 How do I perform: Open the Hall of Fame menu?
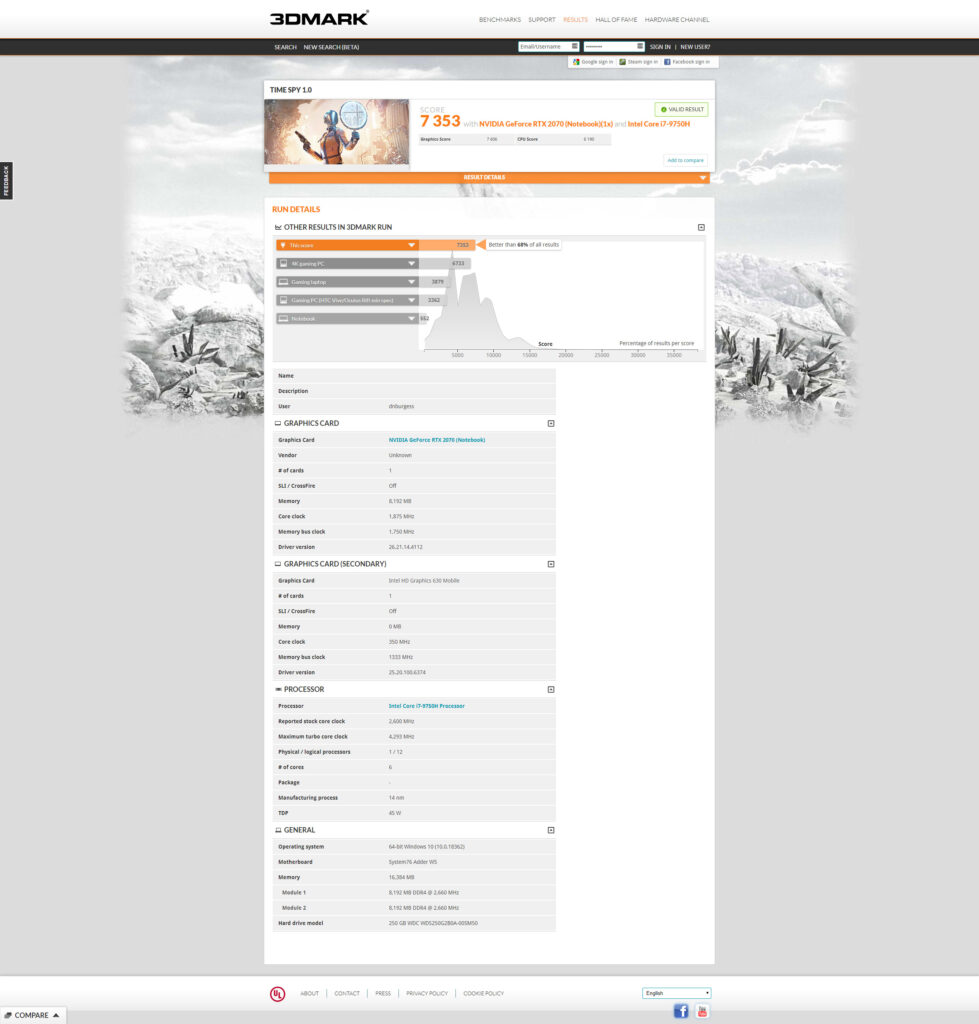(x=616, y=20)
